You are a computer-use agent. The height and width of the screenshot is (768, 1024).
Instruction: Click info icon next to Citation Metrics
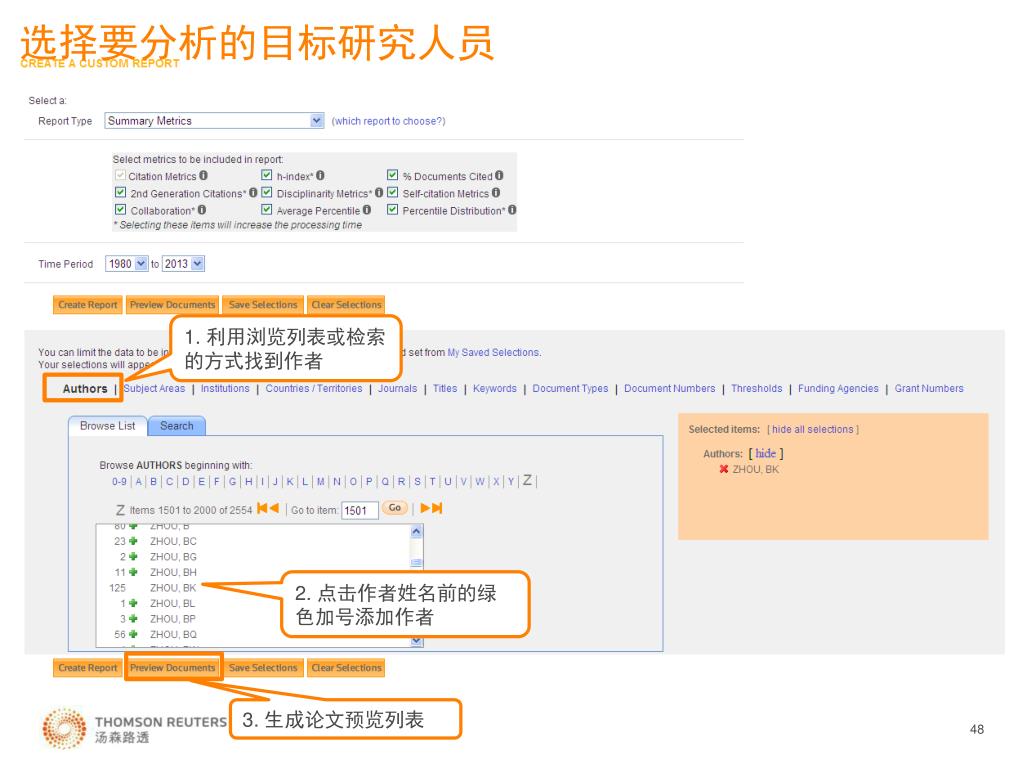tap(204, 176)
